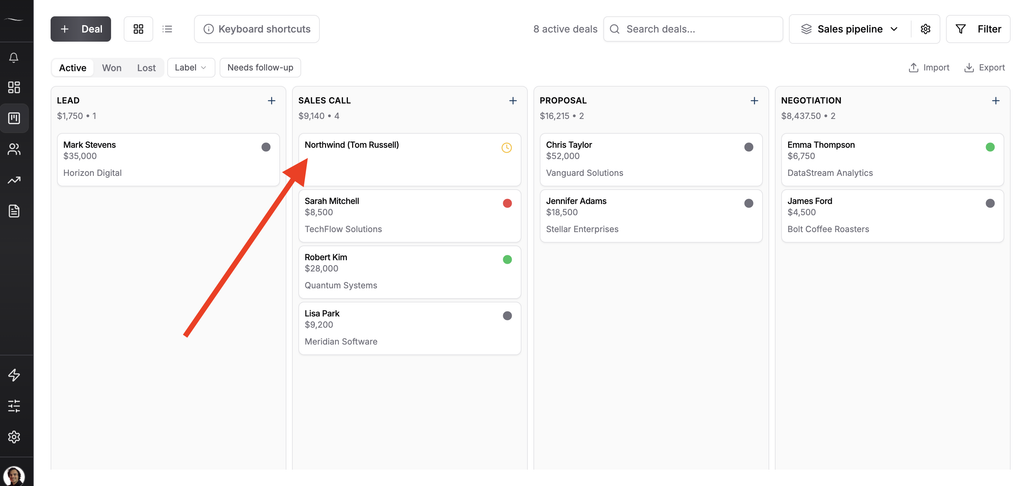Click the red status dot on Sarah Mitchell

pos(507,203)
